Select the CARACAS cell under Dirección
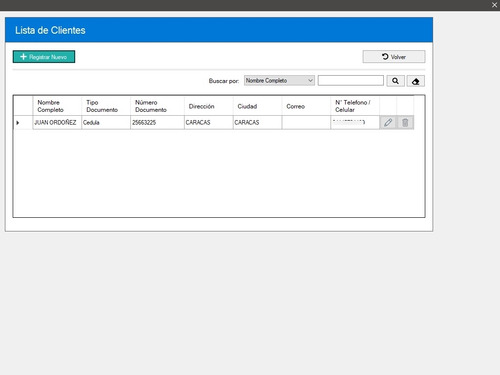Viewport: 500px width, 375px height. 209,122
